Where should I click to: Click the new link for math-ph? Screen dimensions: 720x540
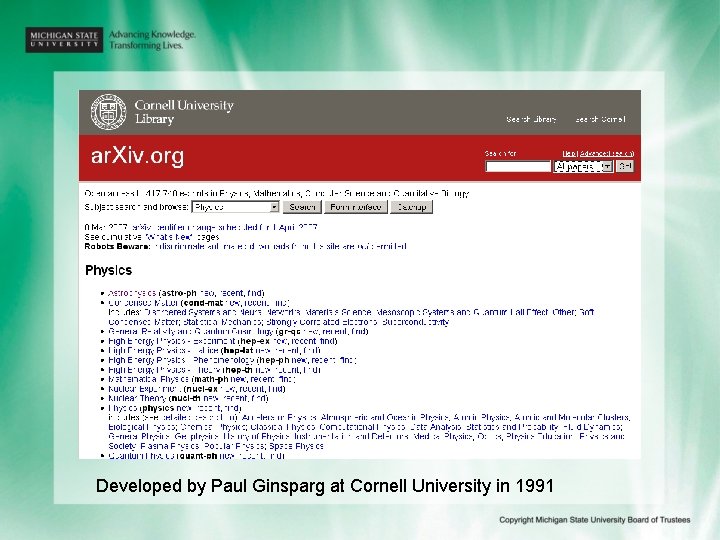(238, 379)
